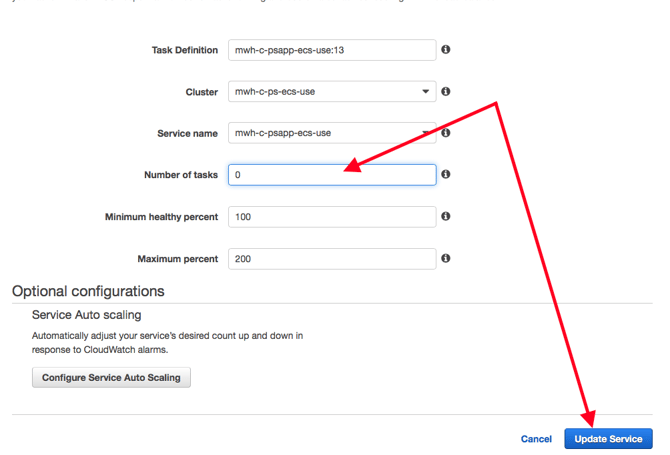Viewport: 670px width, 455px height.
Task: Click the blue Update Service button
Action: 608,439
